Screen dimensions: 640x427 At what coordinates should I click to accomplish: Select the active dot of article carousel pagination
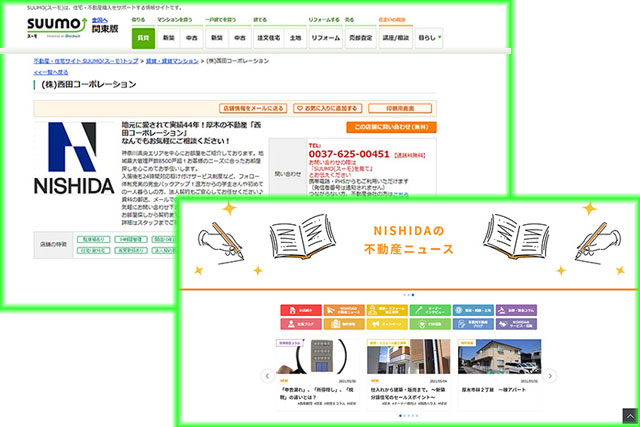(x=400, y=416)
